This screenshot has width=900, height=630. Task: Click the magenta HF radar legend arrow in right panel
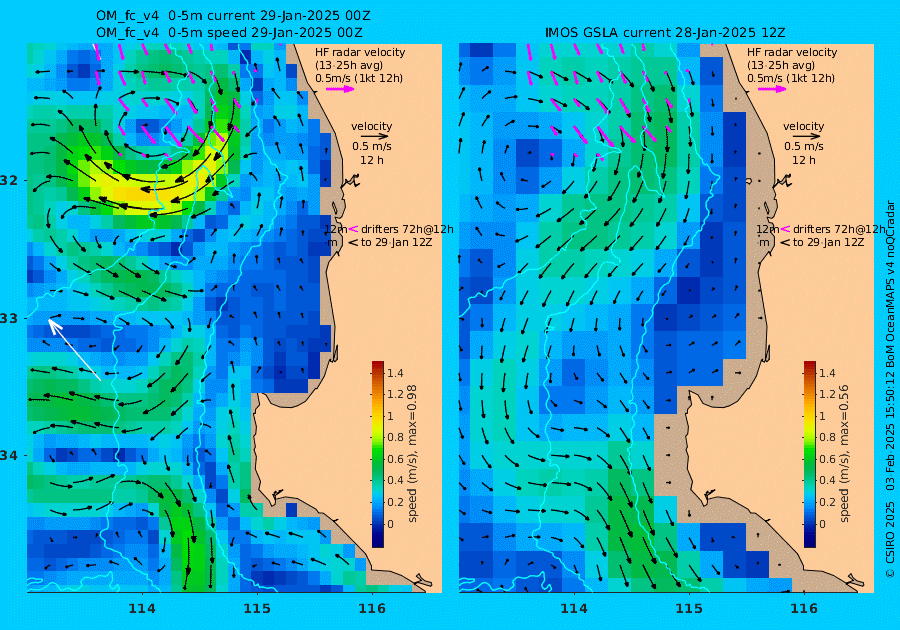[772, 89]
